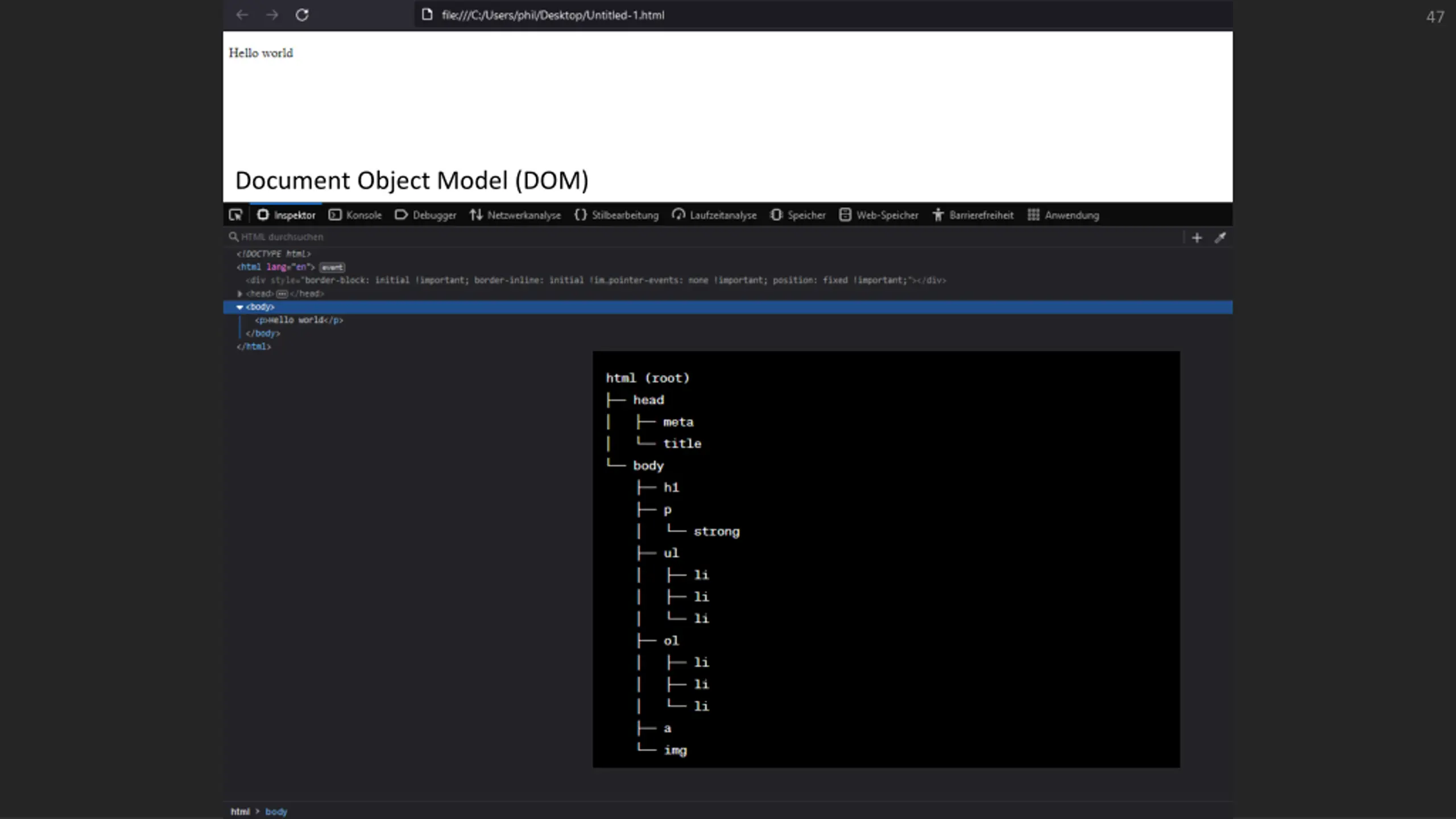Open the Barrierefreiheit tab
The image size is (1456, 819).
pyautogui.click(x=973, y=215)
